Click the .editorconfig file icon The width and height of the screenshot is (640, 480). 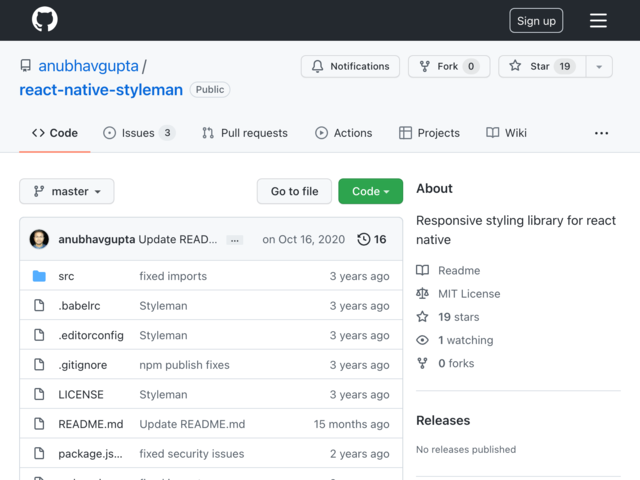click(x=39, y=335)
